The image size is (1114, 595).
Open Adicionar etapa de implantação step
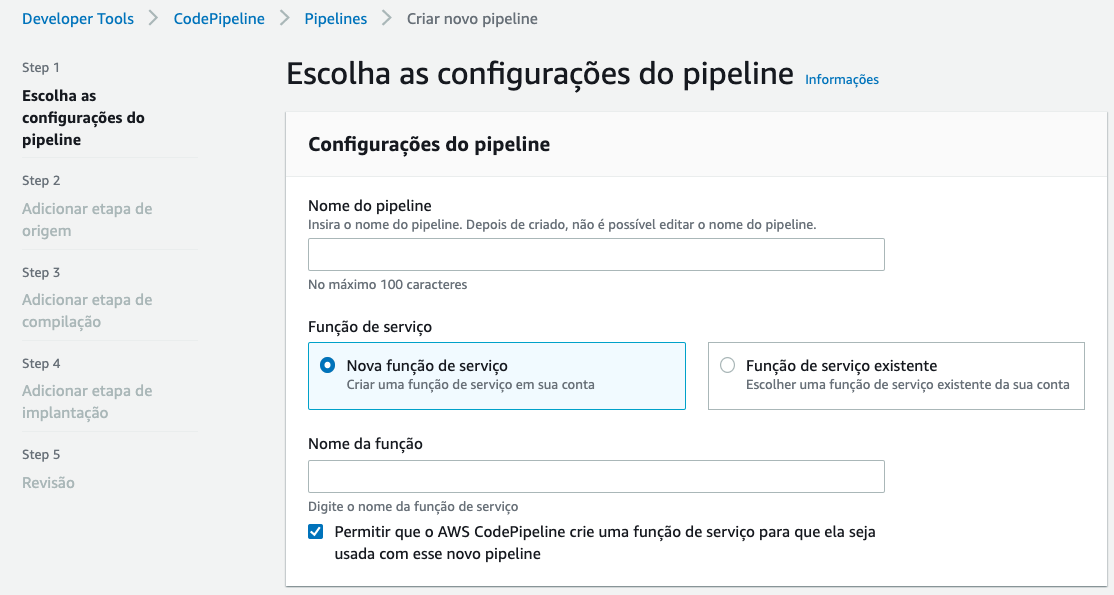tap(87, 402)
